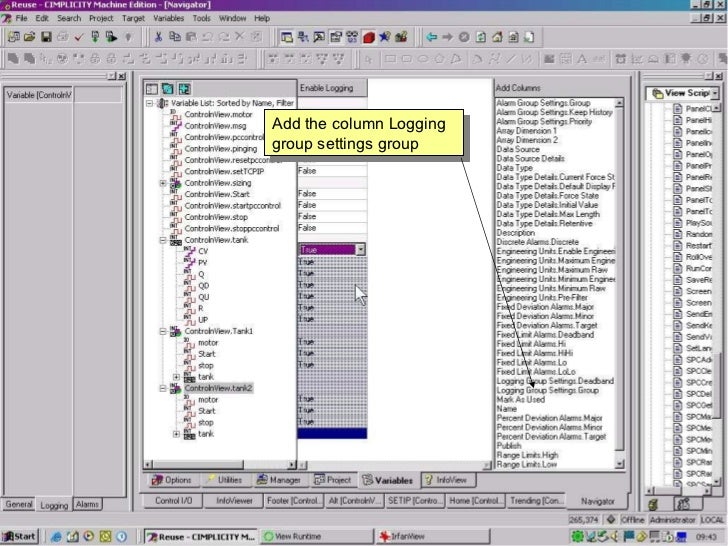Expand the ControlnView.sizing node
The width and height of the screenshot is (728, 546).
tap(163, 183)
